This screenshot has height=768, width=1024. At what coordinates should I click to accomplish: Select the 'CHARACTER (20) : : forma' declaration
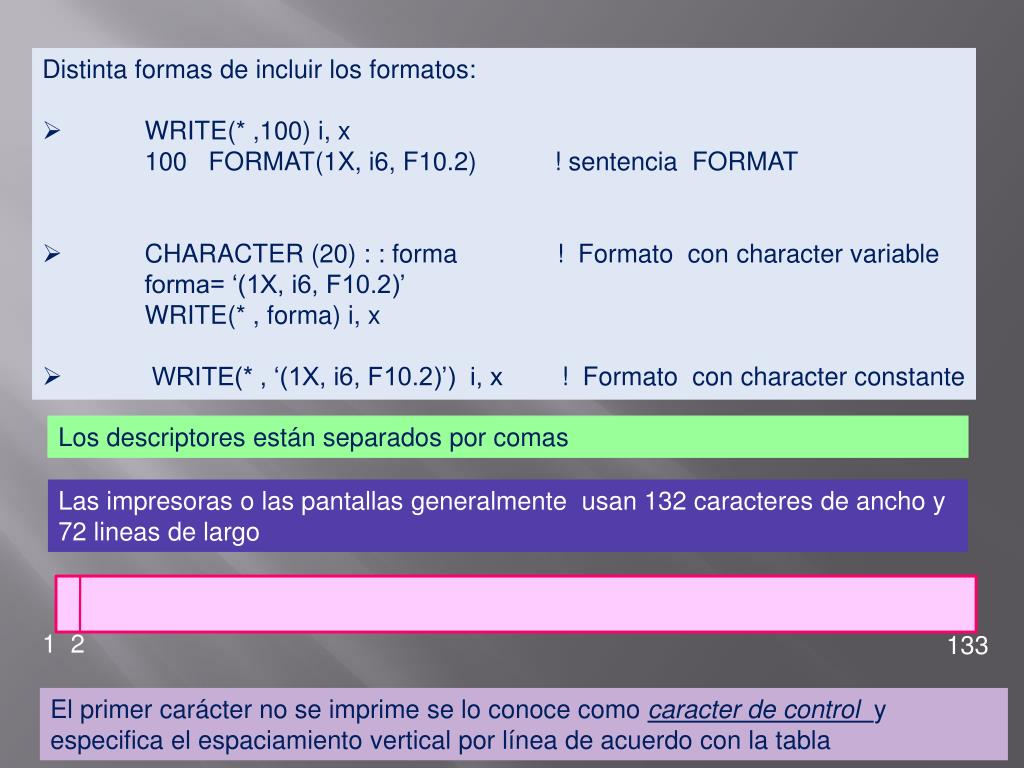300,253
